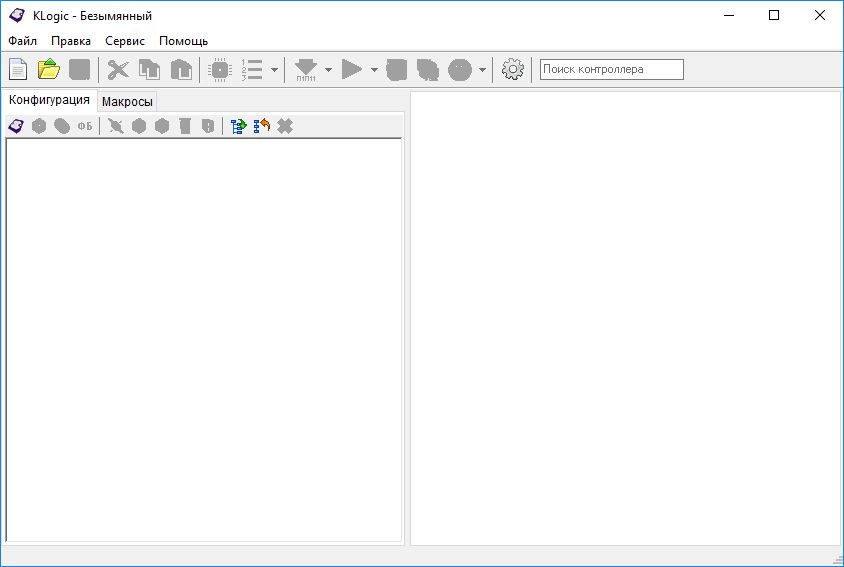Open the dropdown arrow next to play button

coord(374,70)
